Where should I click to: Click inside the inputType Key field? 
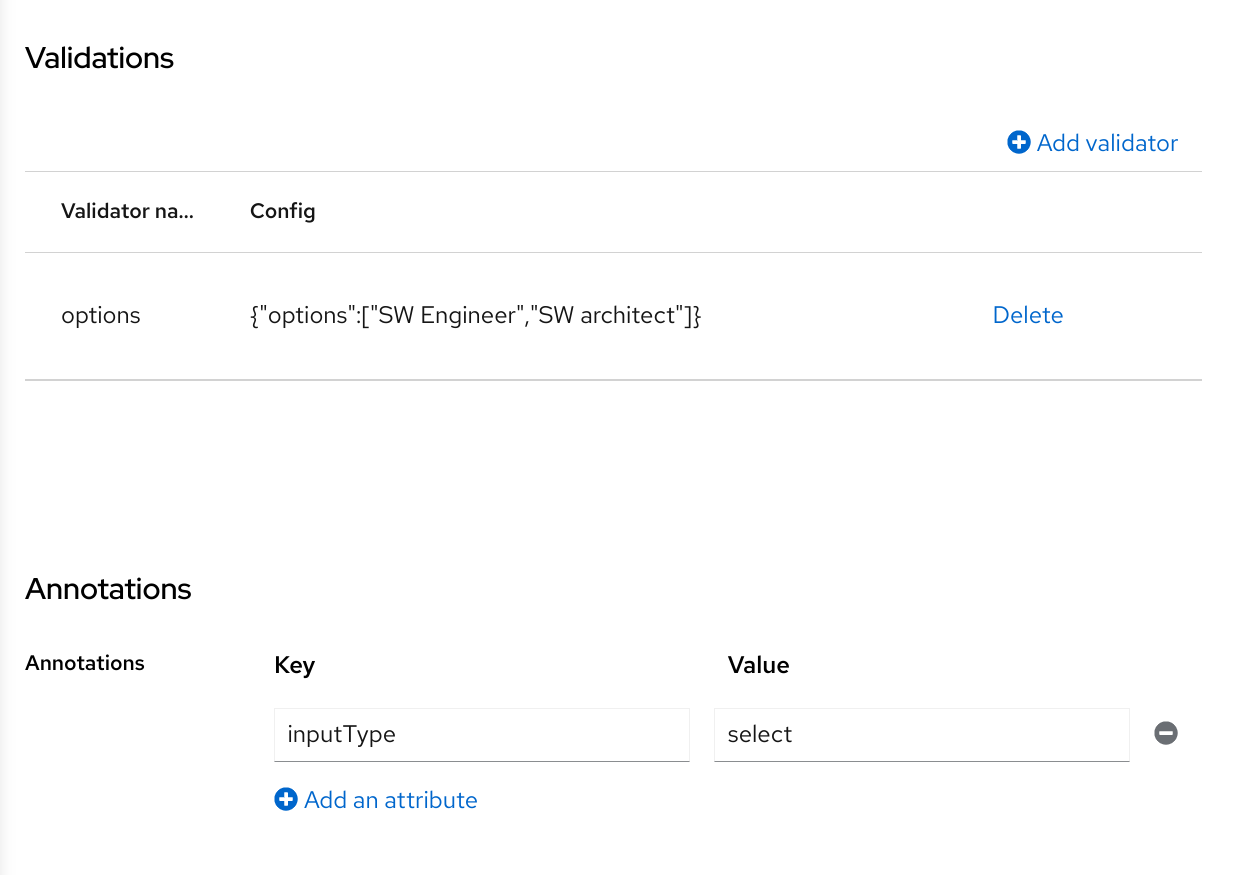tap(481, 734)
